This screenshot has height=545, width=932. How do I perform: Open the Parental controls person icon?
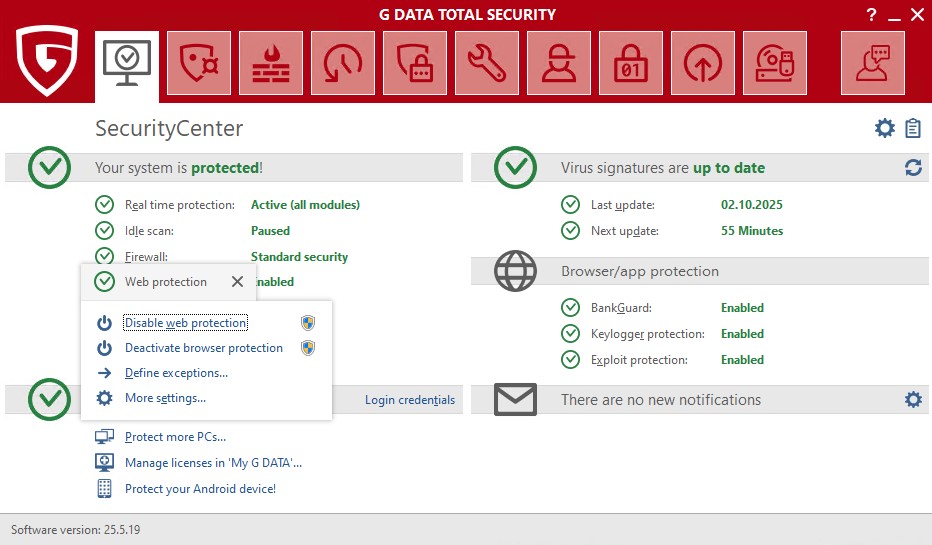coord(559,63)
